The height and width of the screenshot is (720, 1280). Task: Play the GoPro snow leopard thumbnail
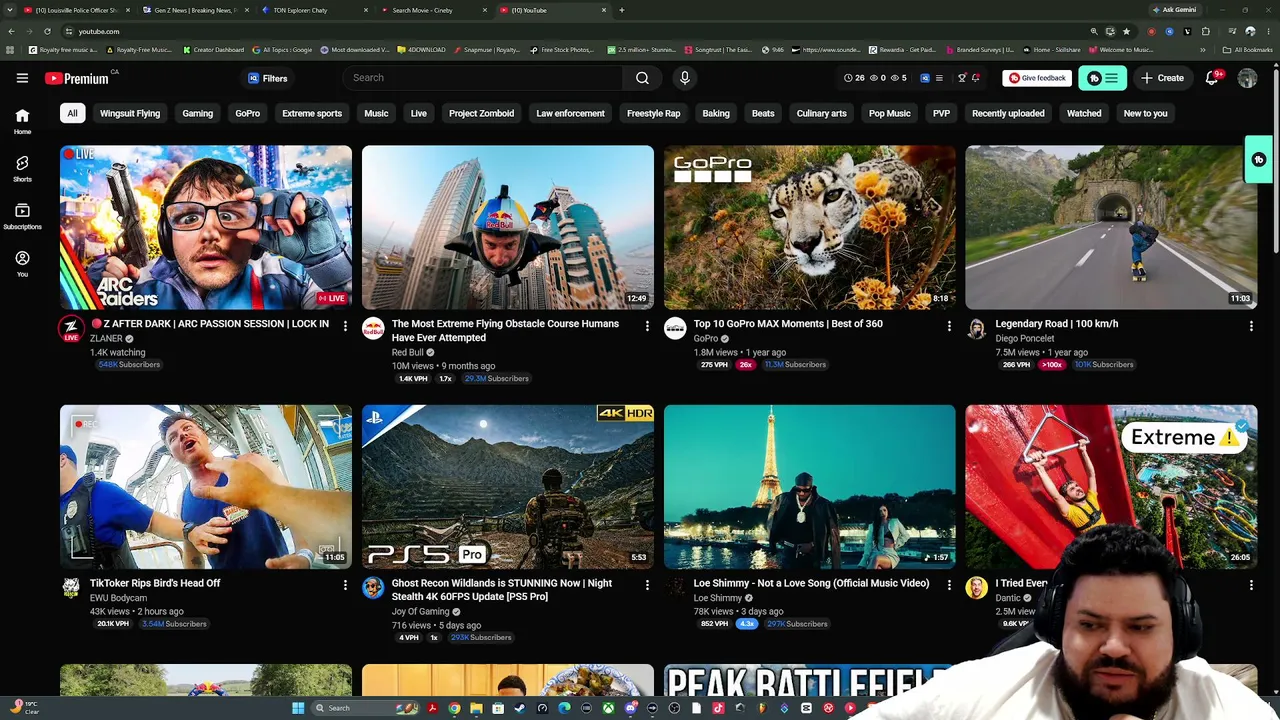(x=810, y=227)
